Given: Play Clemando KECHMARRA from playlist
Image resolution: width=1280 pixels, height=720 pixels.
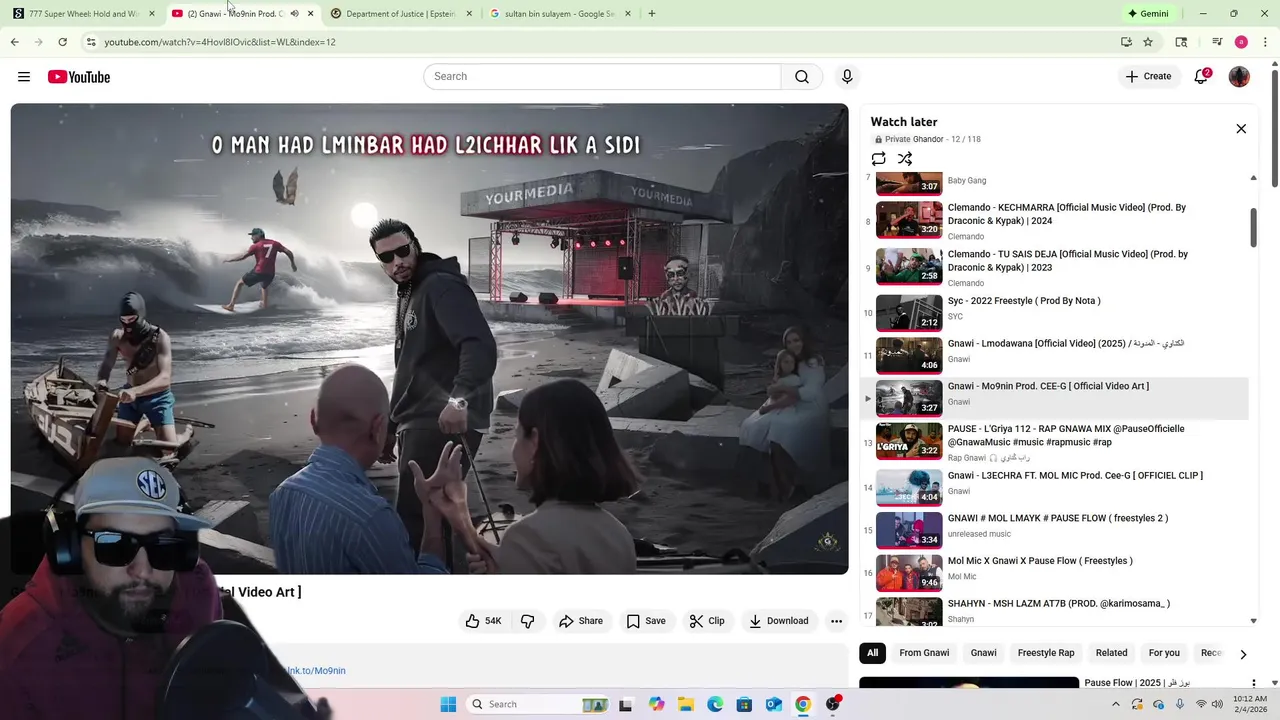Looking at the screenshot, I should (1055, 221).
